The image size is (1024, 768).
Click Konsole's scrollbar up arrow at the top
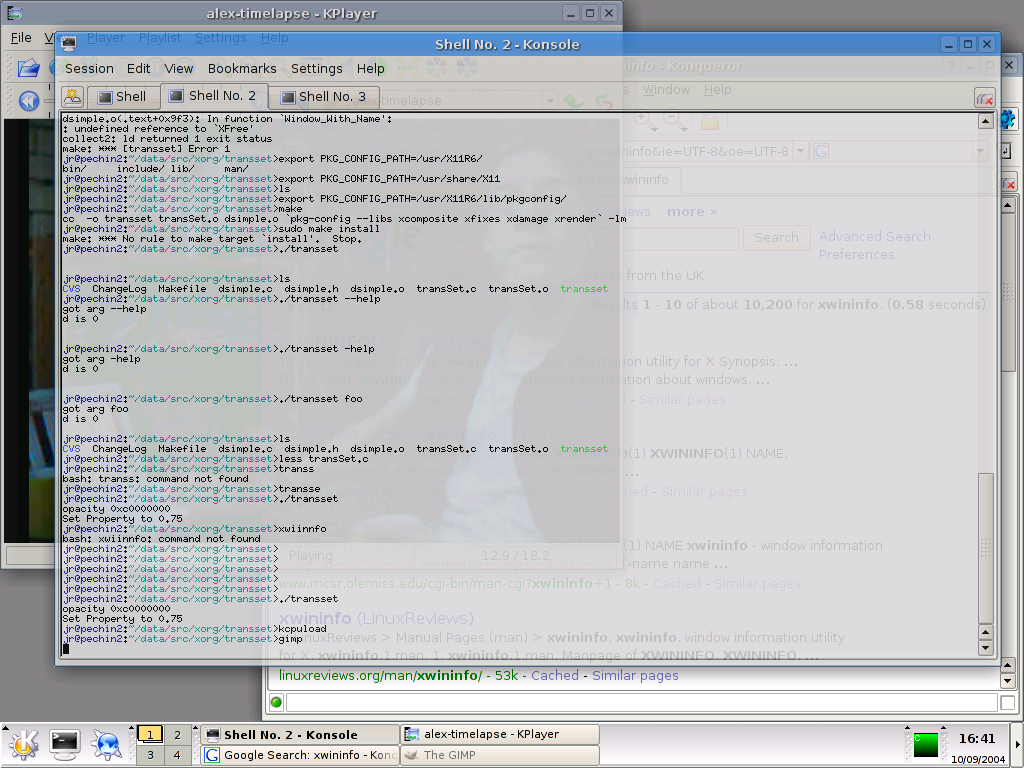point(985,121)
